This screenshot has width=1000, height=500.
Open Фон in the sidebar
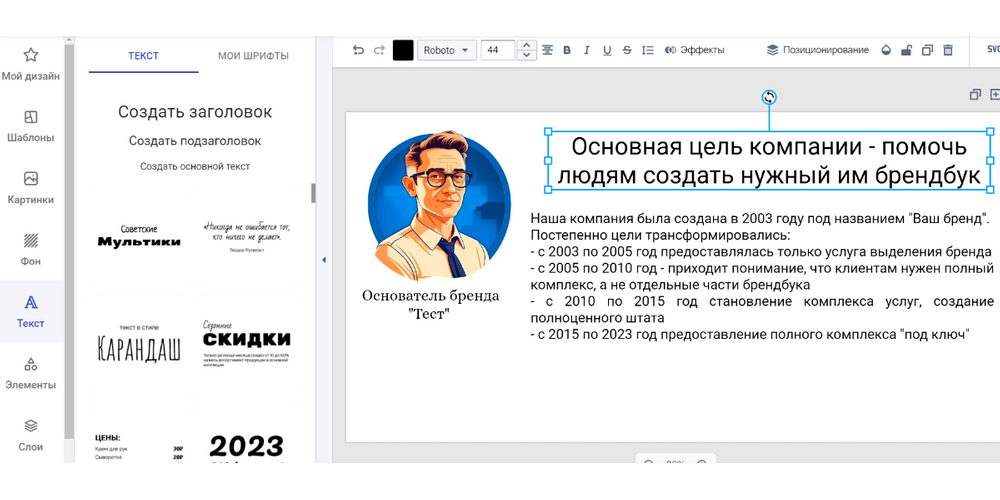point(31,250)
